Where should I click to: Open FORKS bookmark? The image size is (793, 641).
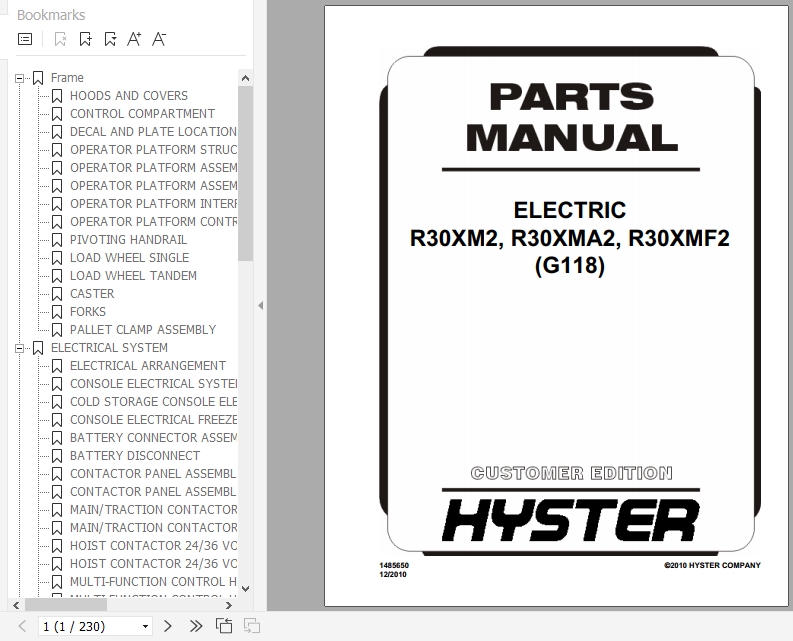88,312
